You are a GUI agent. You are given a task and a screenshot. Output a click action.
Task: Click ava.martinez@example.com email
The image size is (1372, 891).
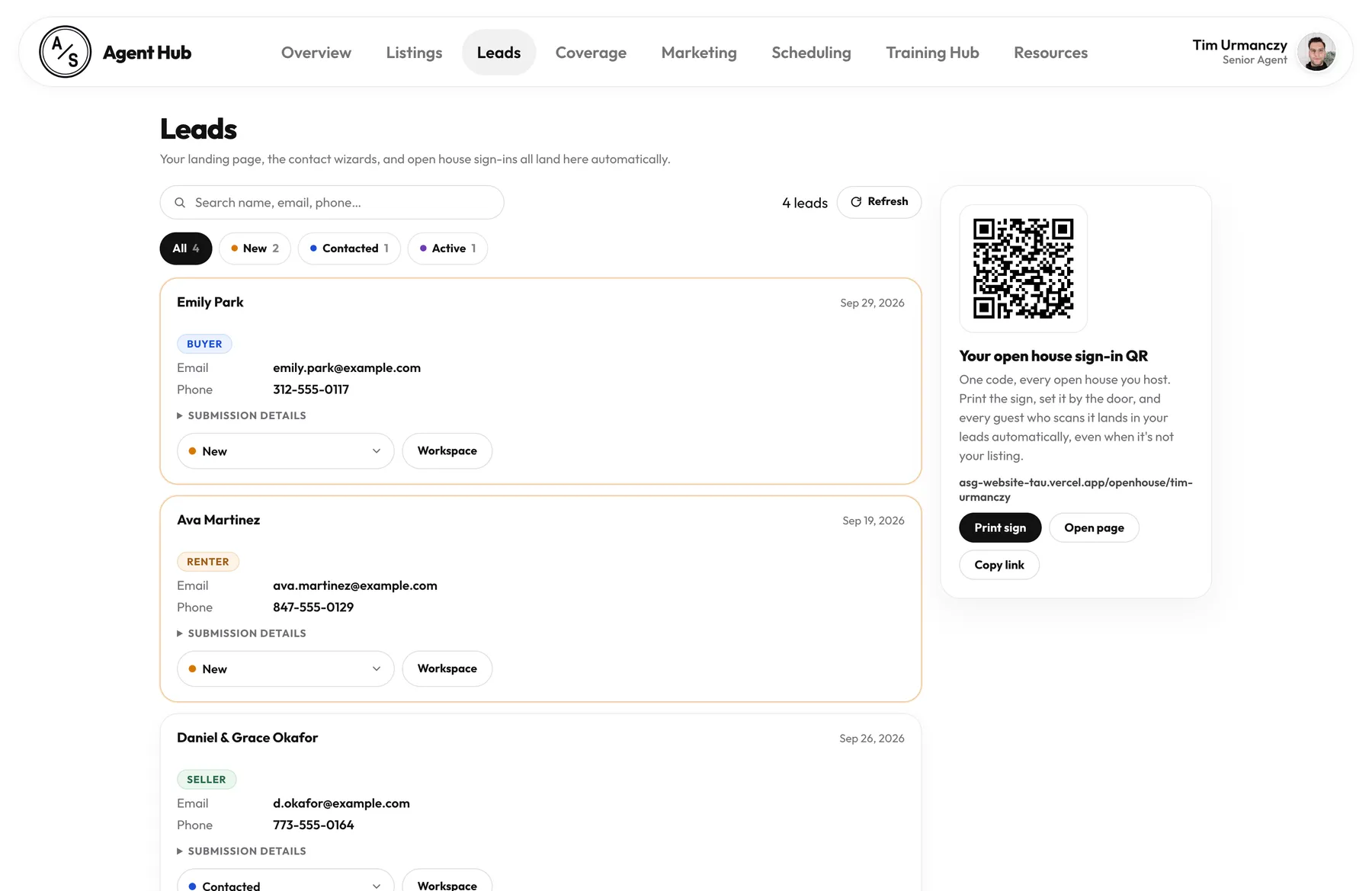tap(355, 586)
